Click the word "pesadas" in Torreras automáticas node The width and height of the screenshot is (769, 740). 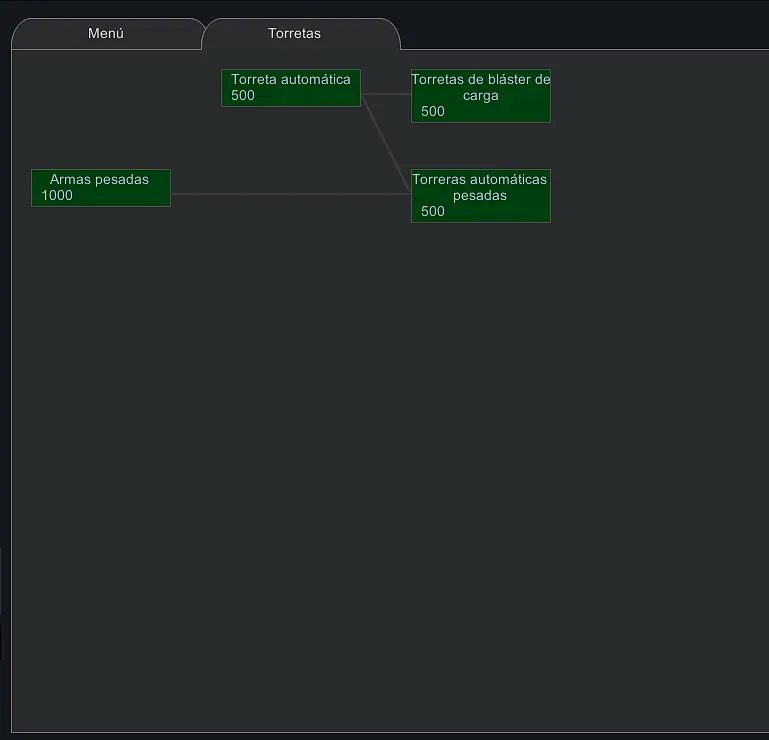(x=480, y=196)
